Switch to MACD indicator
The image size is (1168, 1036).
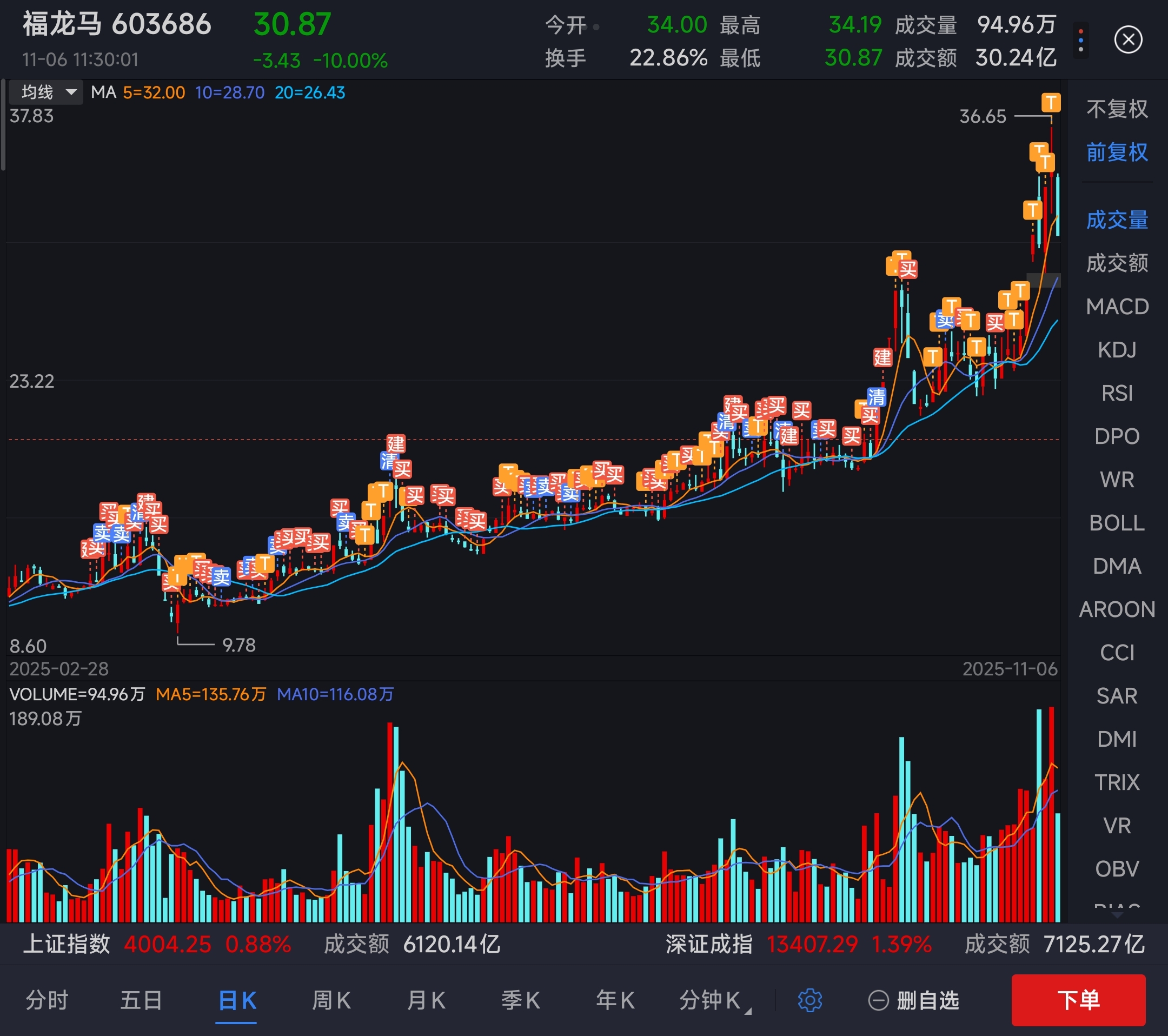coord(1117,307)
